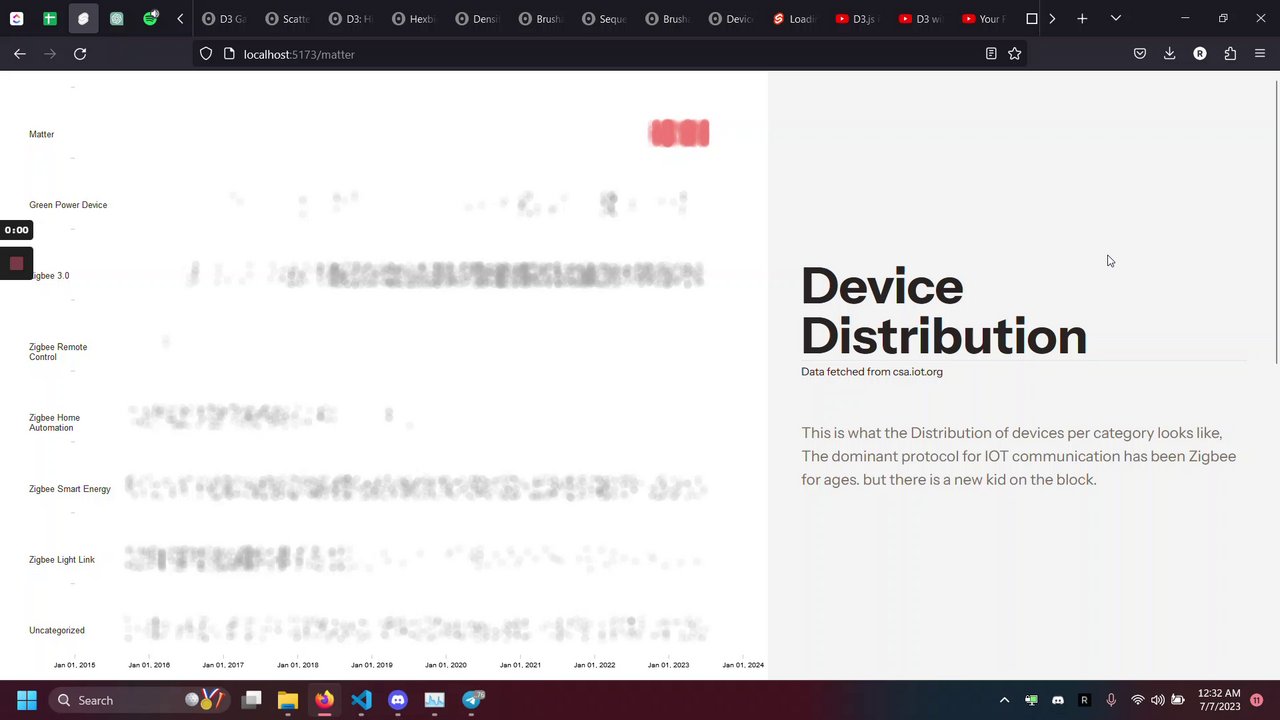Click the 'Uncategorized' label

[57, 631]
